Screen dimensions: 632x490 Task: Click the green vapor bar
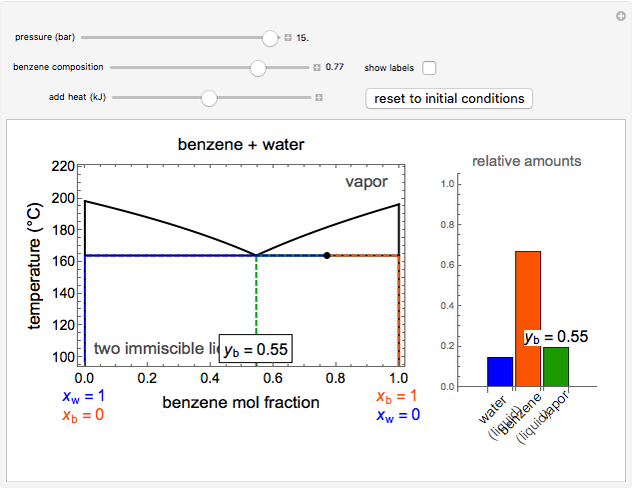(555, 367)
